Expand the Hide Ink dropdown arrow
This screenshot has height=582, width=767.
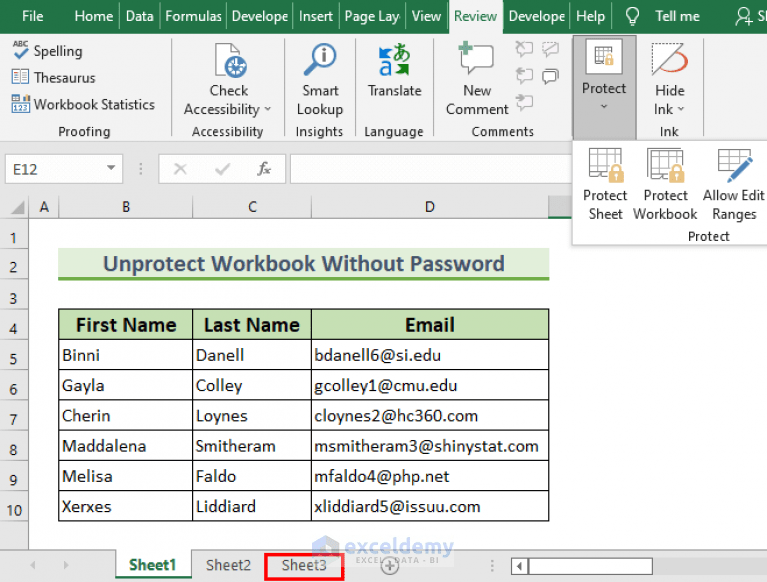(680, 109)
